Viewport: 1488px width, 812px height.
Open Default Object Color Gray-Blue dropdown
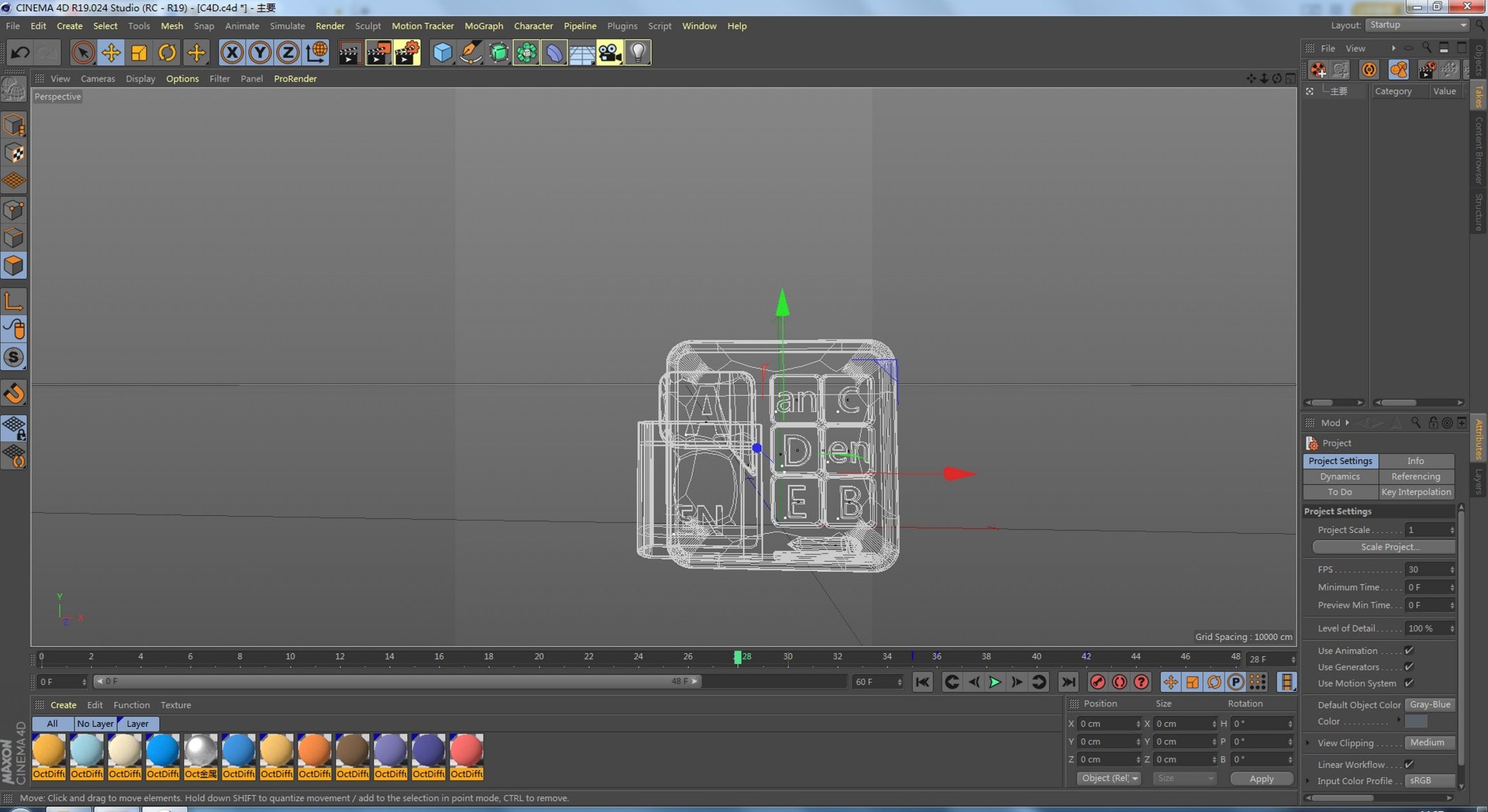[x=1431, y=705]
